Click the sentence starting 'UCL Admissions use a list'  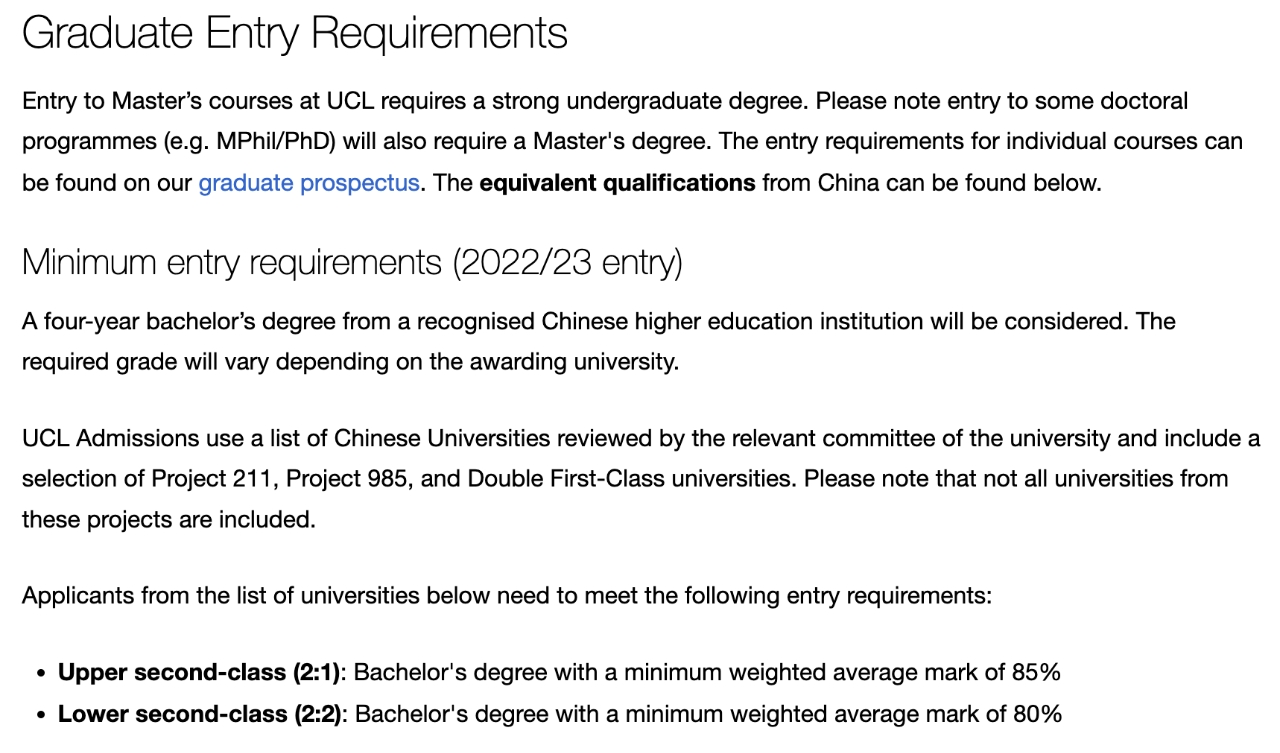click(x=640, y=438)
